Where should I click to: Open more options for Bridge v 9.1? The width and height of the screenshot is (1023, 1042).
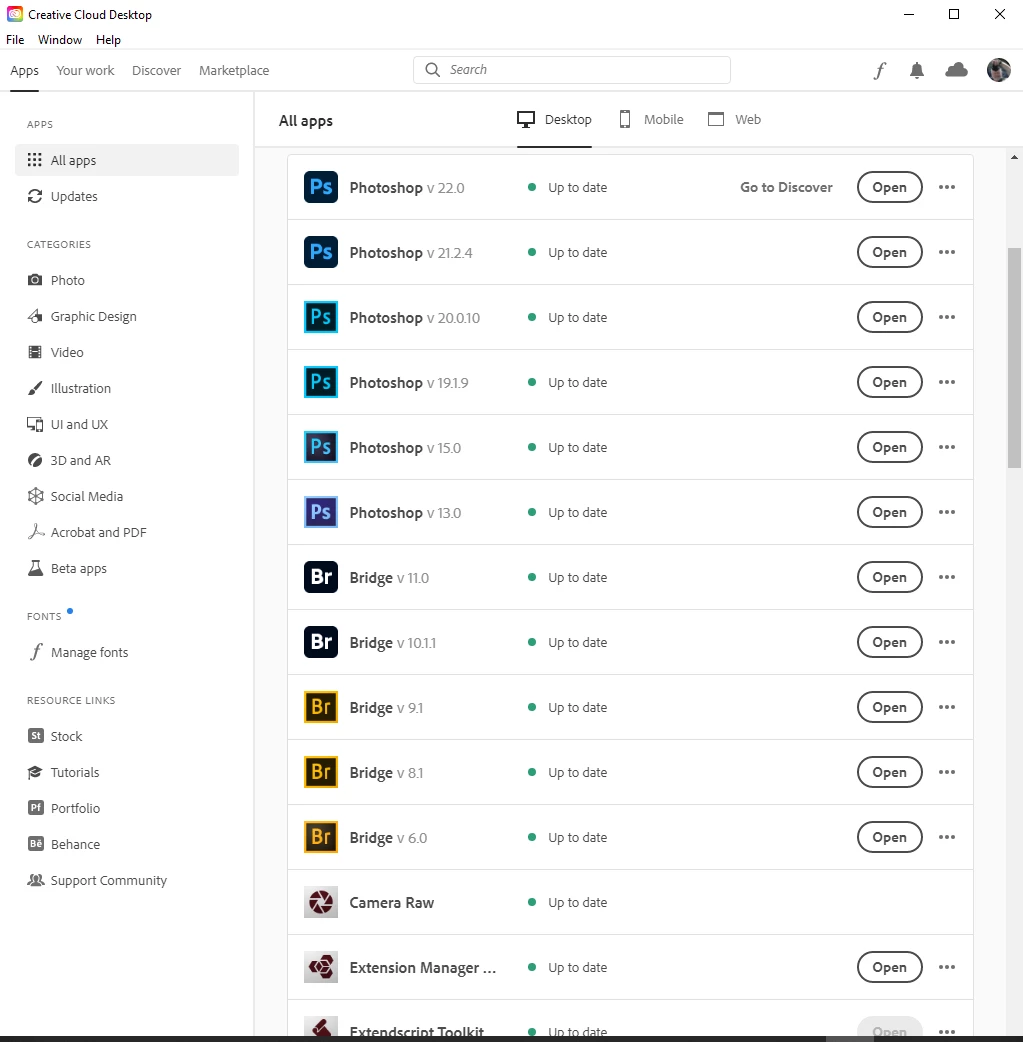(947, 707)
